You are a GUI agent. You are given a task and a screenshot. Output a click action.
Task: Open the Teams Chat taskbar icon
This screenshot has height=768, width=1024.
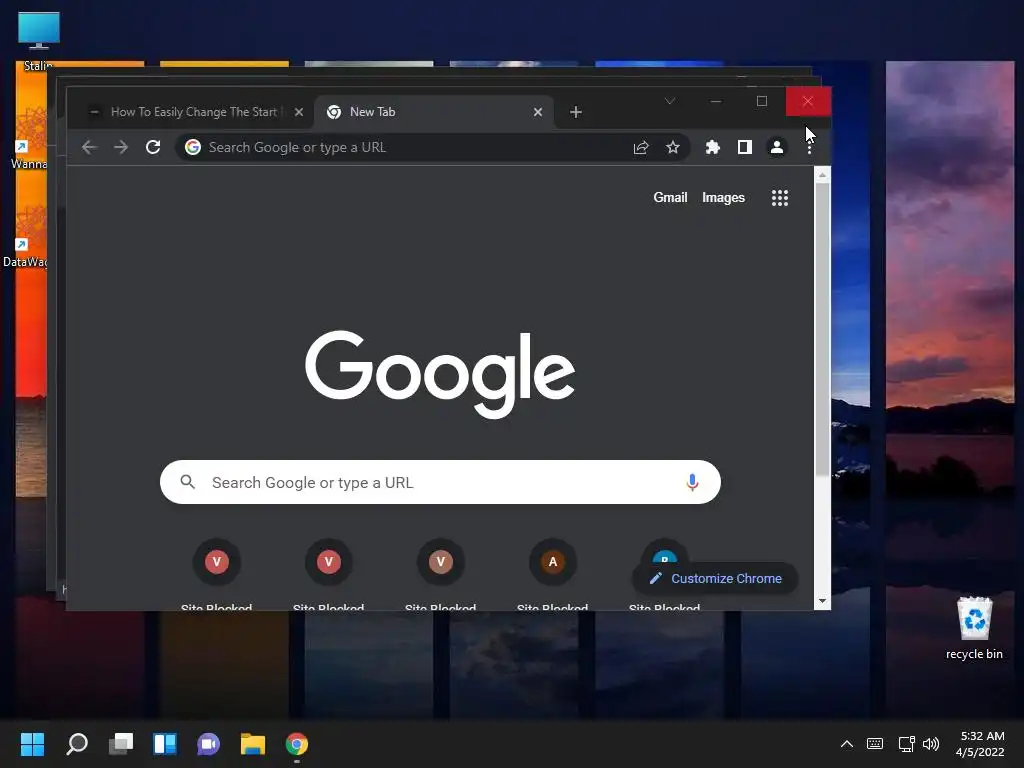[208, 744]
